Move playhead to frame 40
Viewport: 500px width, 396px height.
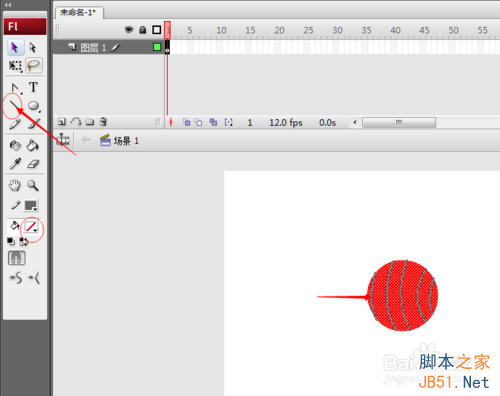click(x=395, y=30)
